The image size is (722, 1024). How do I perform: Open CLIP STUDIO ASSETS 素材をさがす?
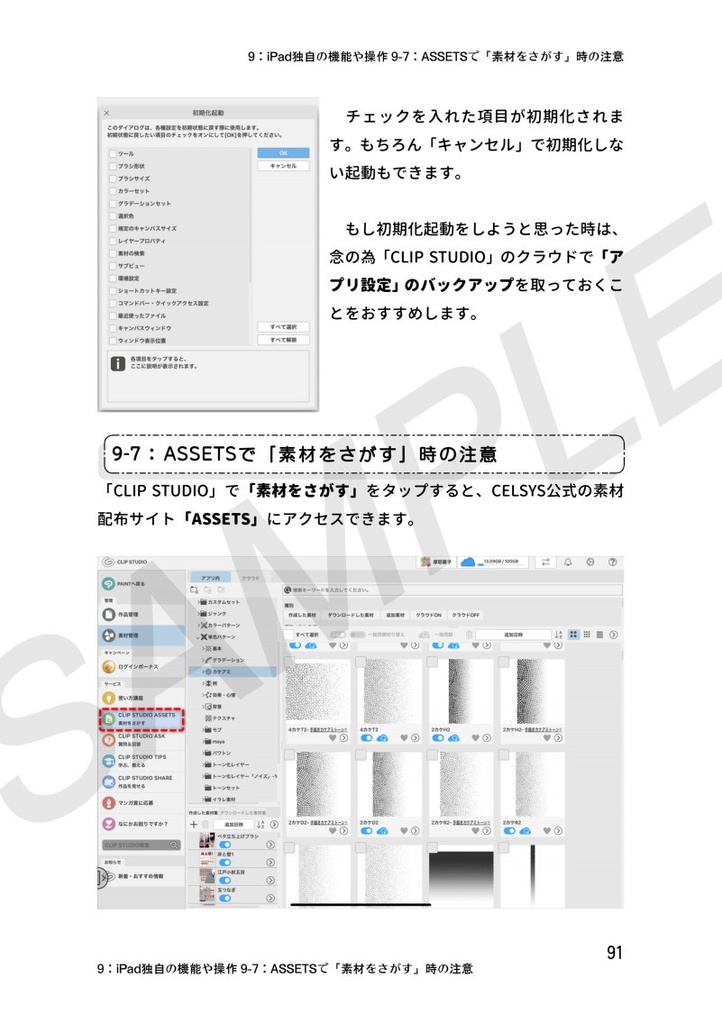point(142,719)
